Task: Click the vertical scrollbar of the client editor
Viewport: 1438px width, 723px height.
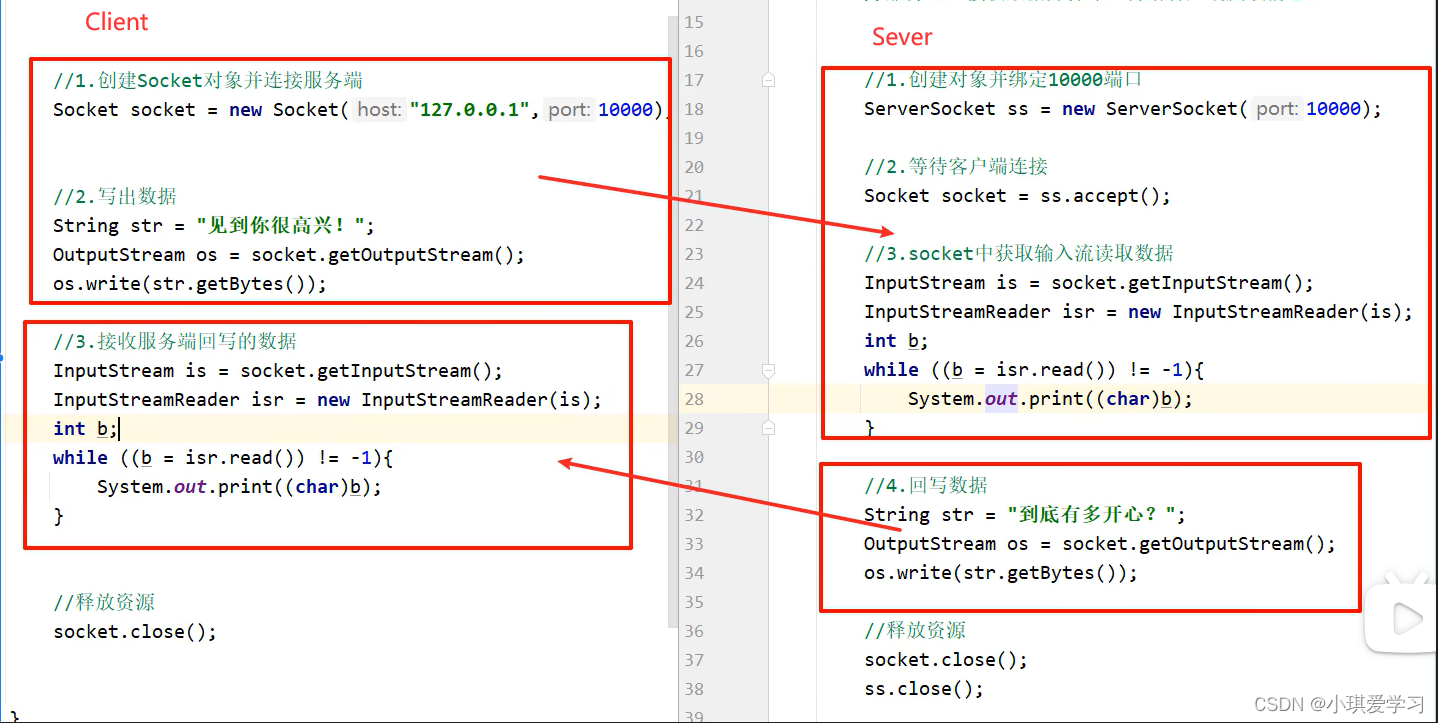Action: (x=673, y=320)
